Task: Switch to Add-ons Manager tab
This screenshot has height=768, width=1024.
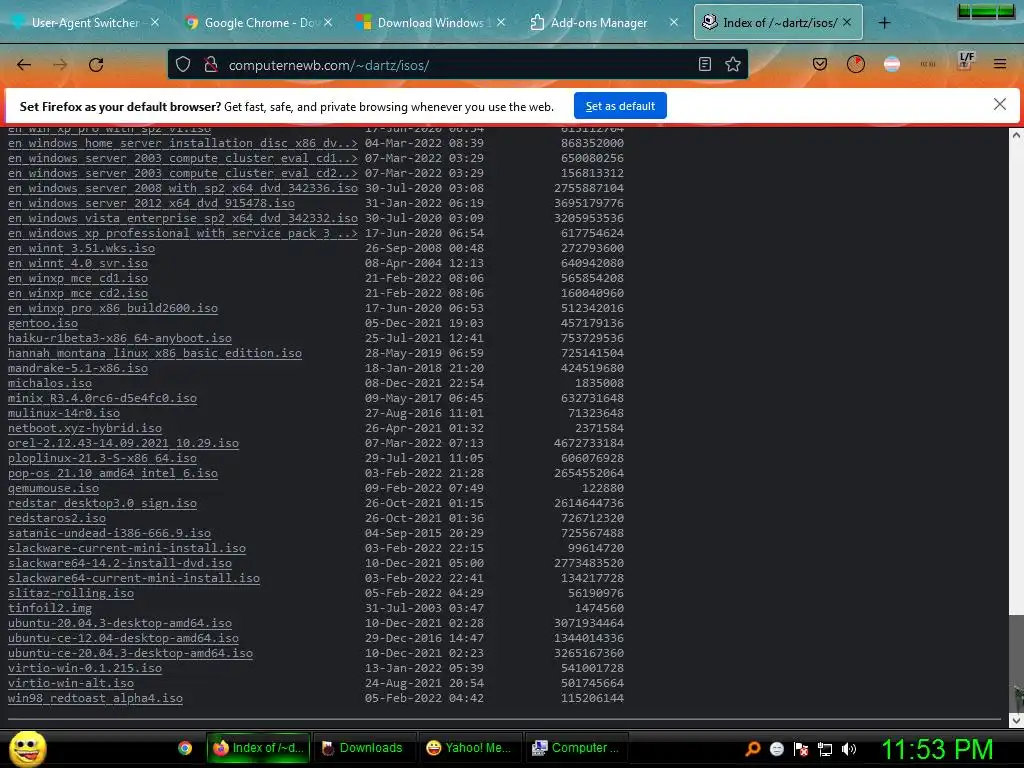Action: [599, 23]
